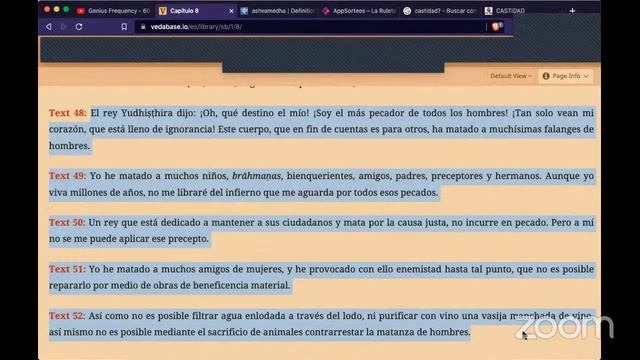The height and width of the screenshot is (360, 640).
Task: Reload the vedabase page
Action: tap(79, 27)
